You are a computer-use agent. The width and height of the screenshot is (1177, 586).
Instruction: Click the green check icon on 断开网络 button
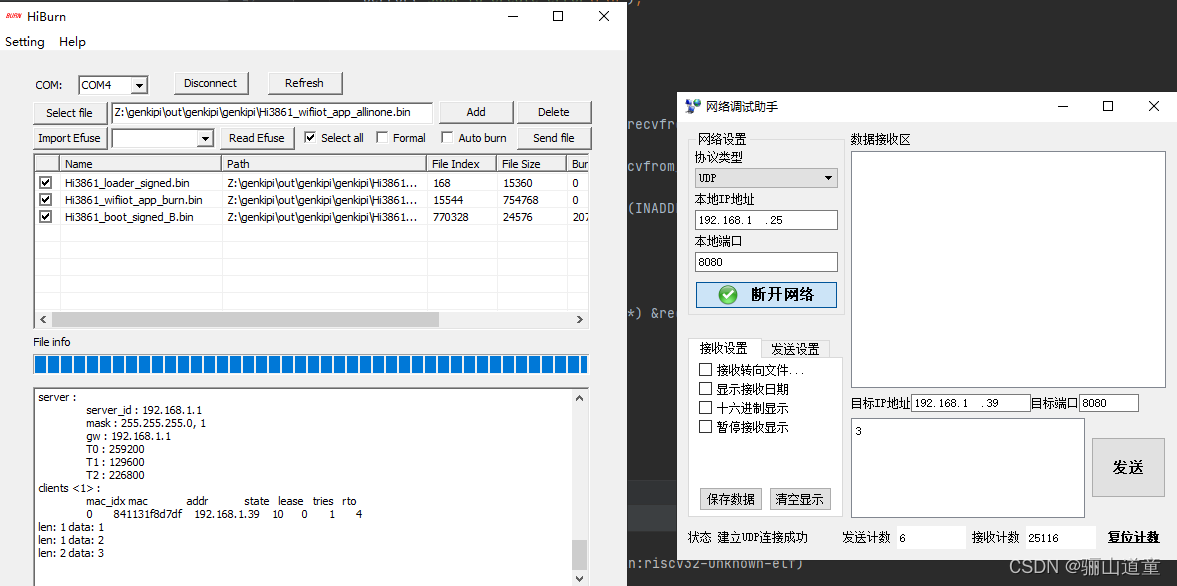pyautogui.click(x=728, y=295)
